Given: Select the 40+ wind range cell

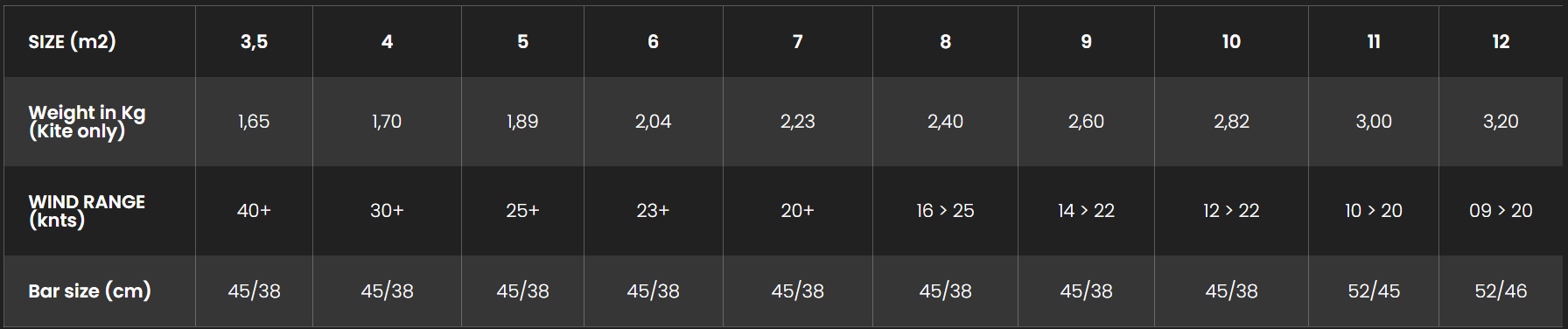Looking at the screenshot, I should [254, 211].
